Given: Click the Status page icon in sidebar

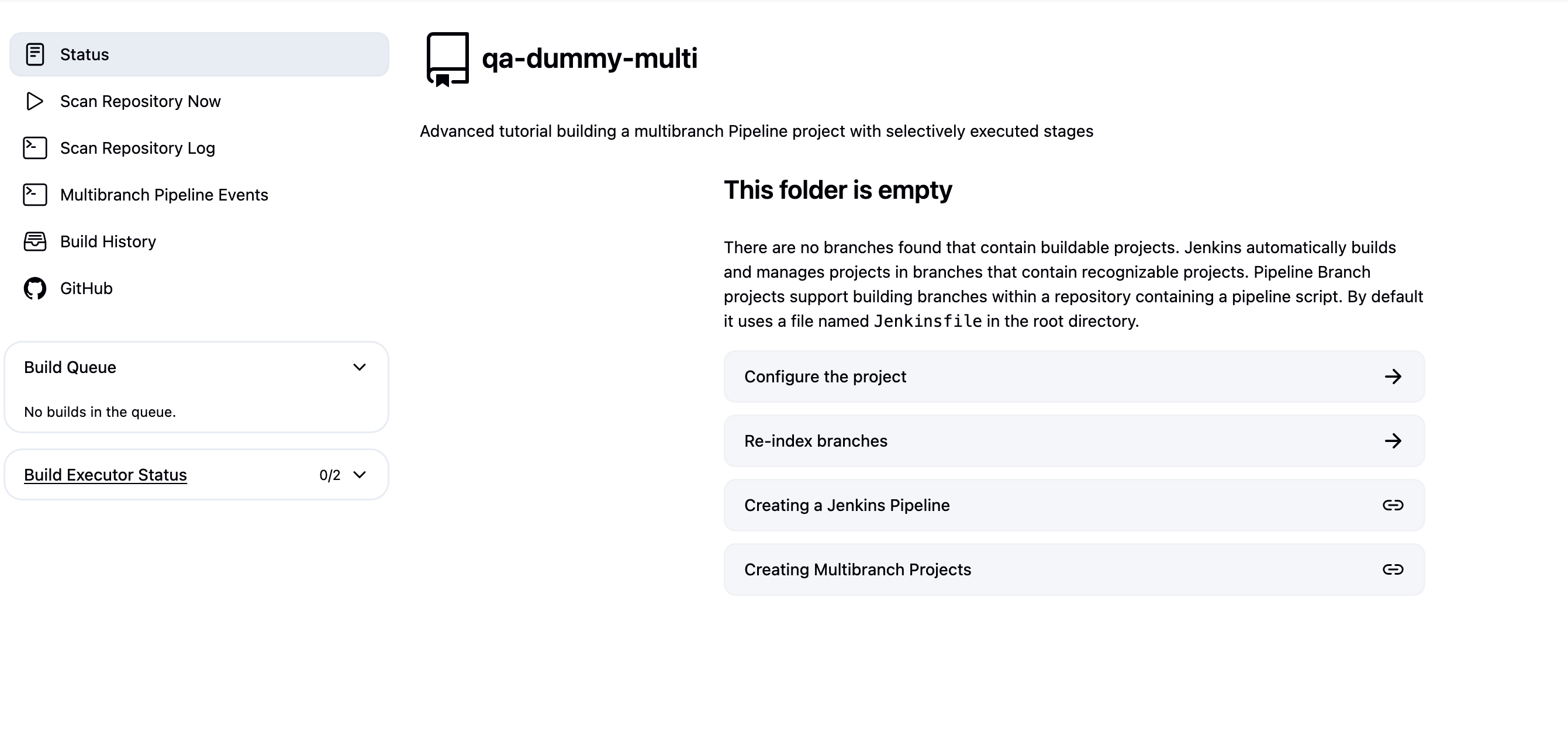Looking at the screenshot, I should tap(34, 54).
